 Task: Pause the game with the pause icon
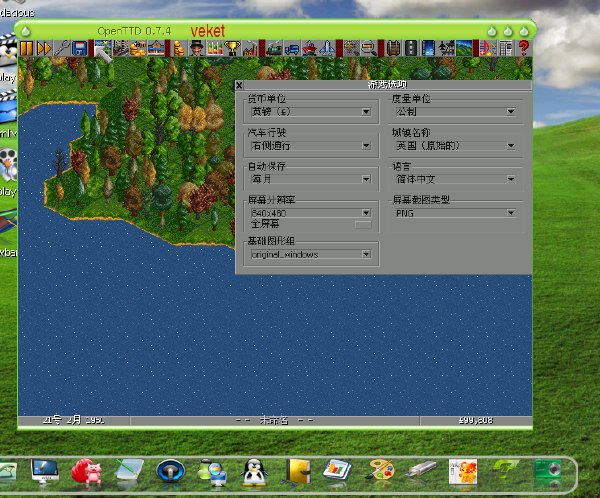tap(26, 49)
